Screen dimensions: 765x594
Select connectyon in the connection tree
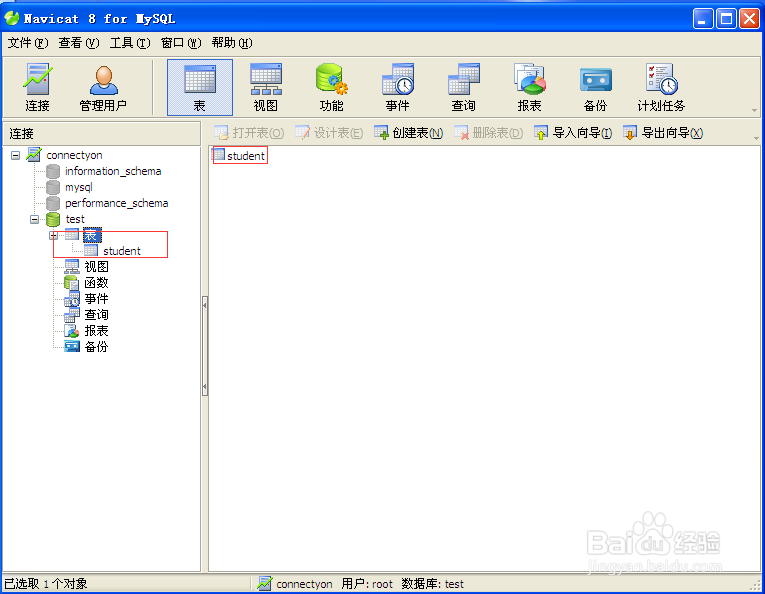tap(74, 155)
